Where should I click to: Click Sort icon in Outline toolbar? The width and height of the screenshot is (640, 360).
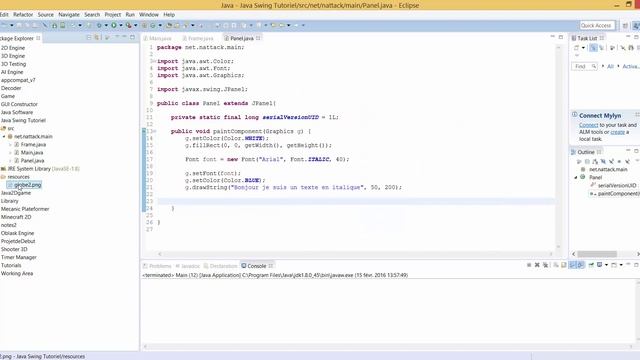595,161
